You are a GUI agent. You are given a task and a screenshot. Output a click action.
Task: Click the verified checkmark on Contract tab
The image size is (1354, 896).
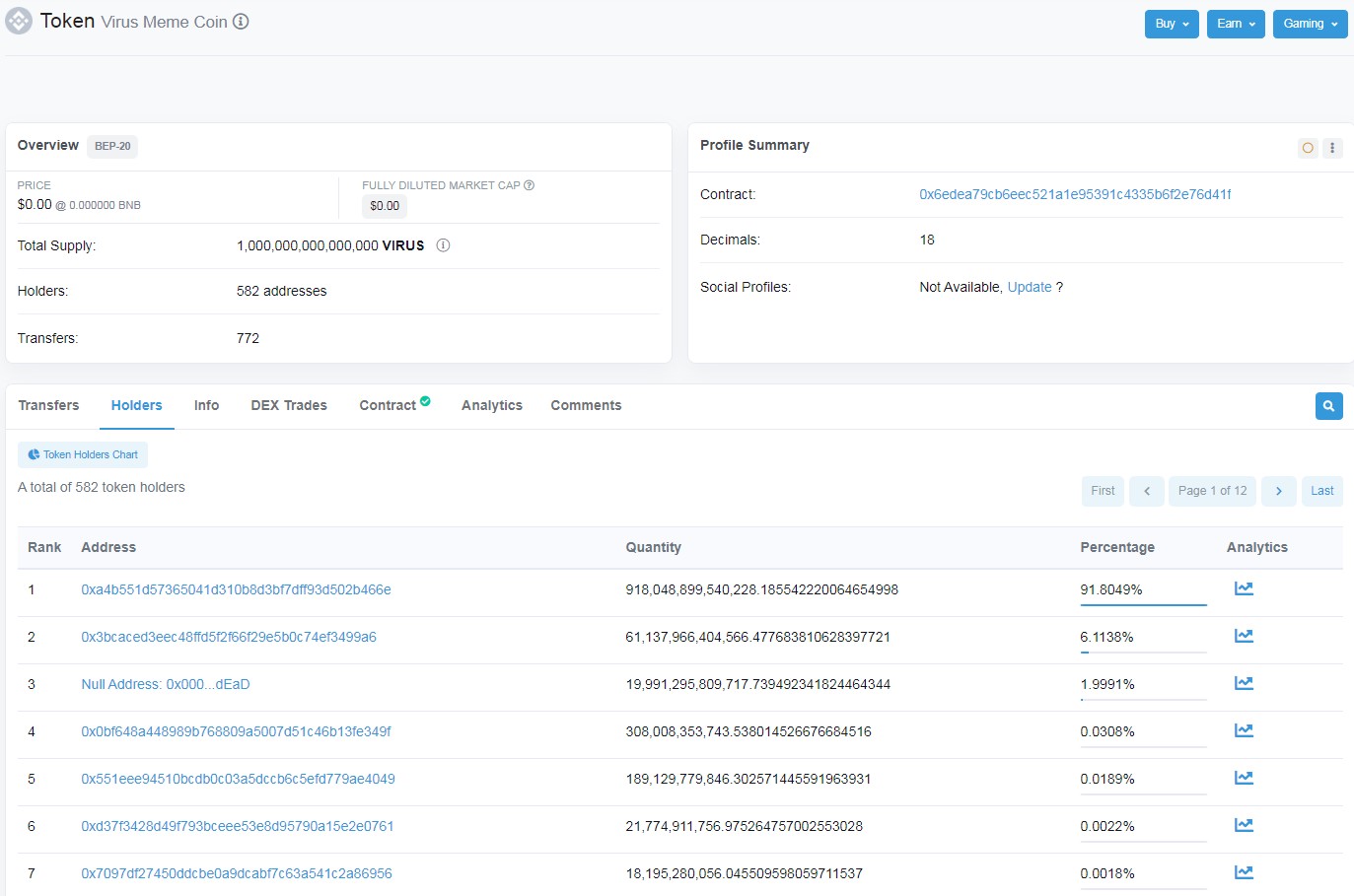(425, 400)
